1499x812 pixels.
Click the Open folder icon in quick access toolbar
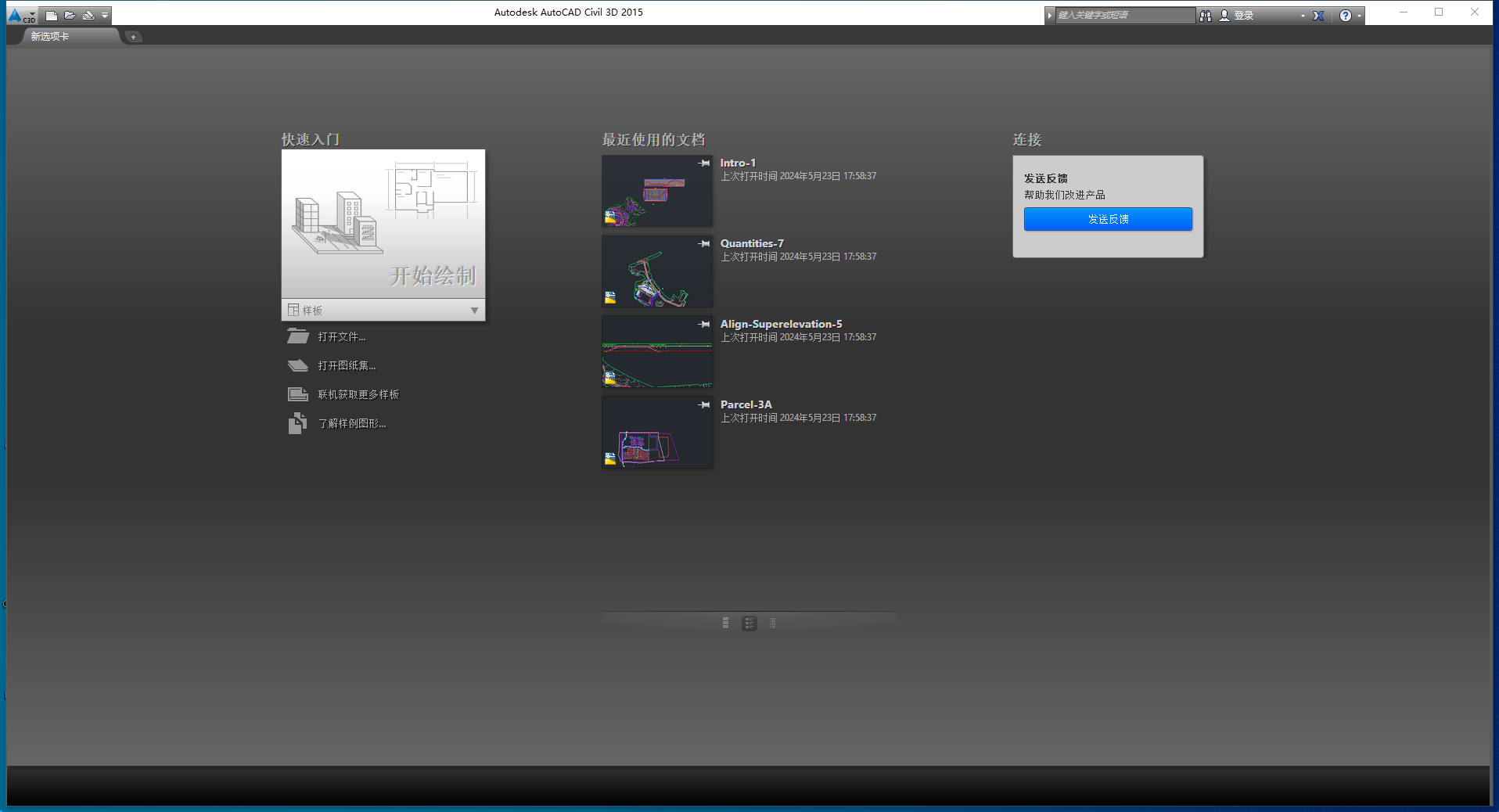pyautogui.click(x=70, y=16)
